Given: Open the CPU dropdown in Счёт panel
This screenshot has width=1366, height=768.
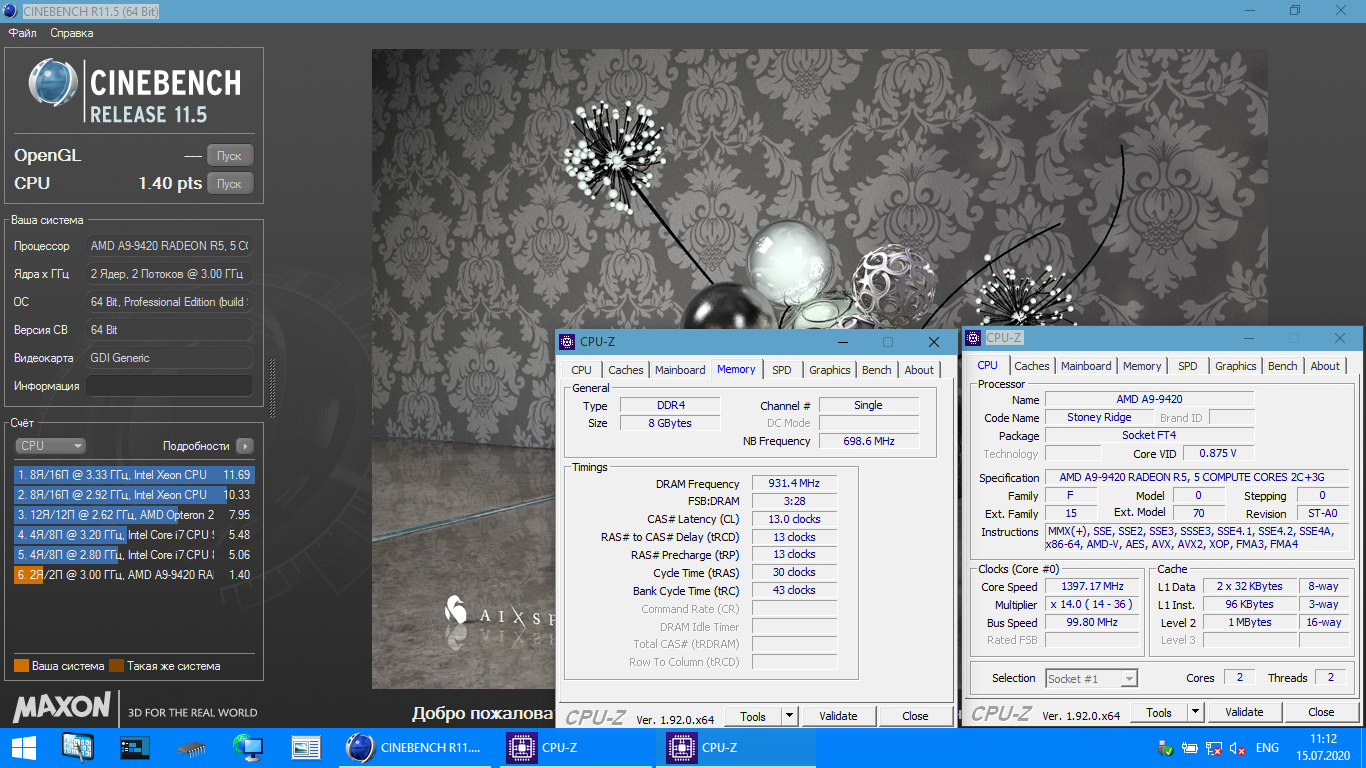Looking at the screenshot, I should coord(50,446).
